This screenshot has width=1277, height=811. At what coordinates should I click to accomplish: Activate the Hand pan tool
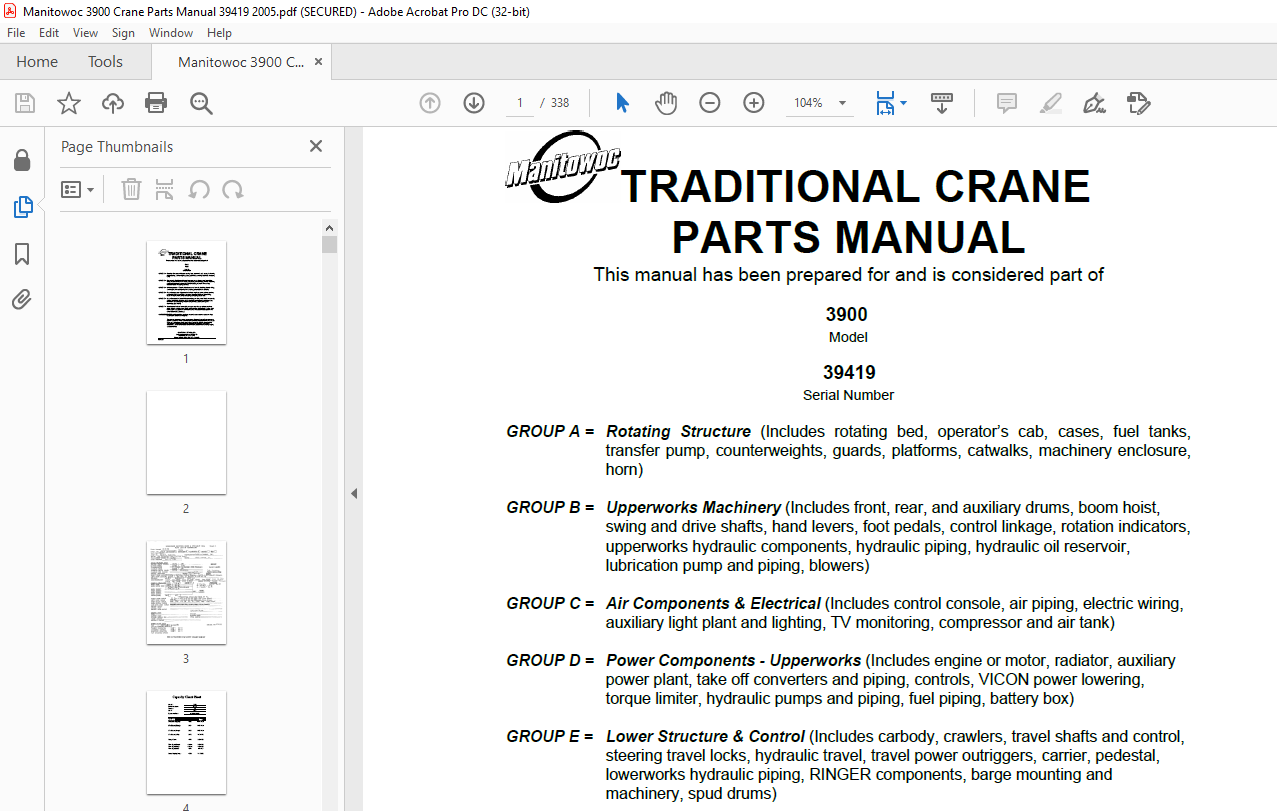pos(666,103)
